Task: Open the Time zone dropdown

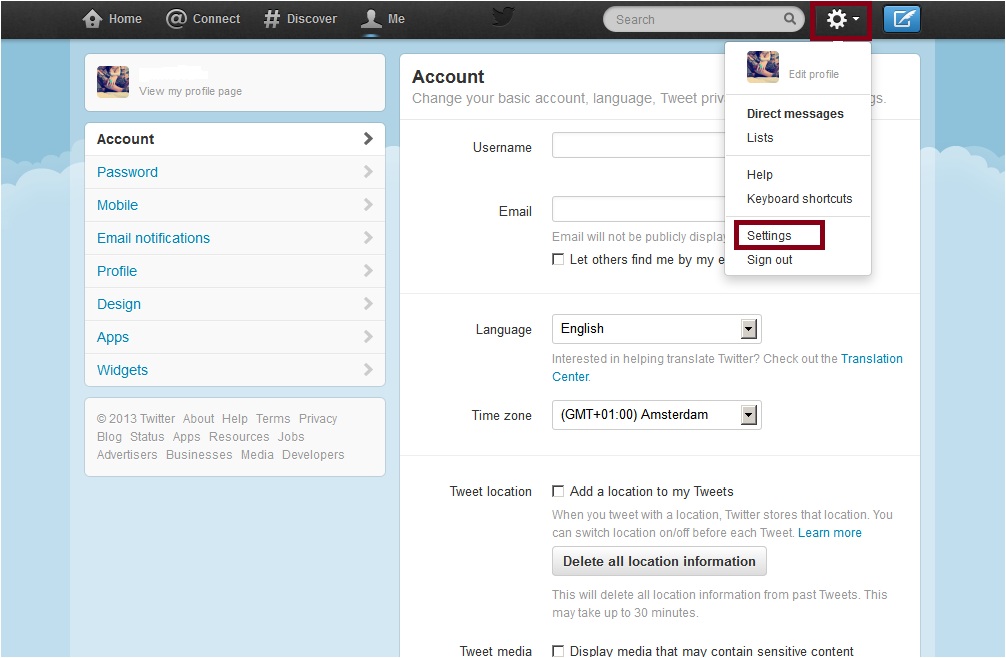Action: 656,415
